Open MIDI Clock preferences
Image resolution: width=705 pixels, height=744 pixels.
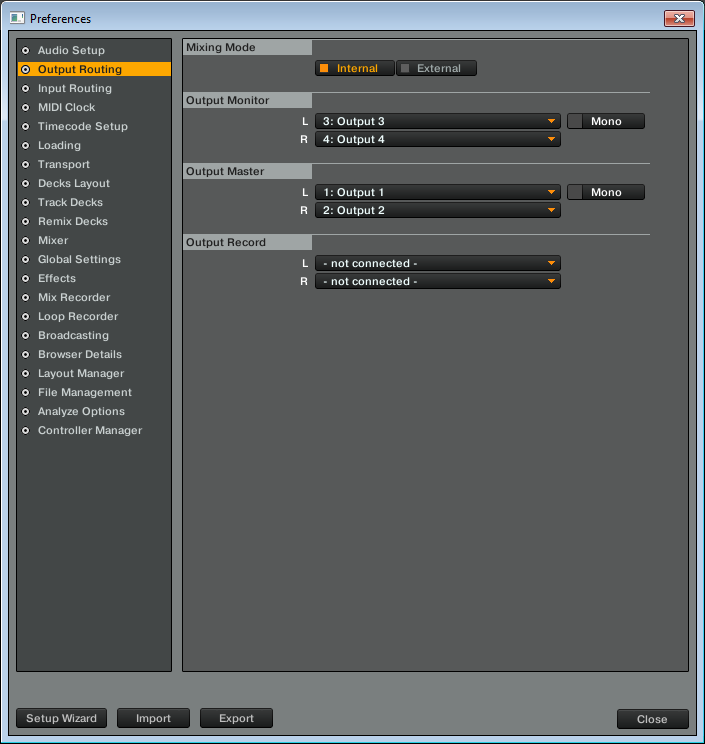94,107
